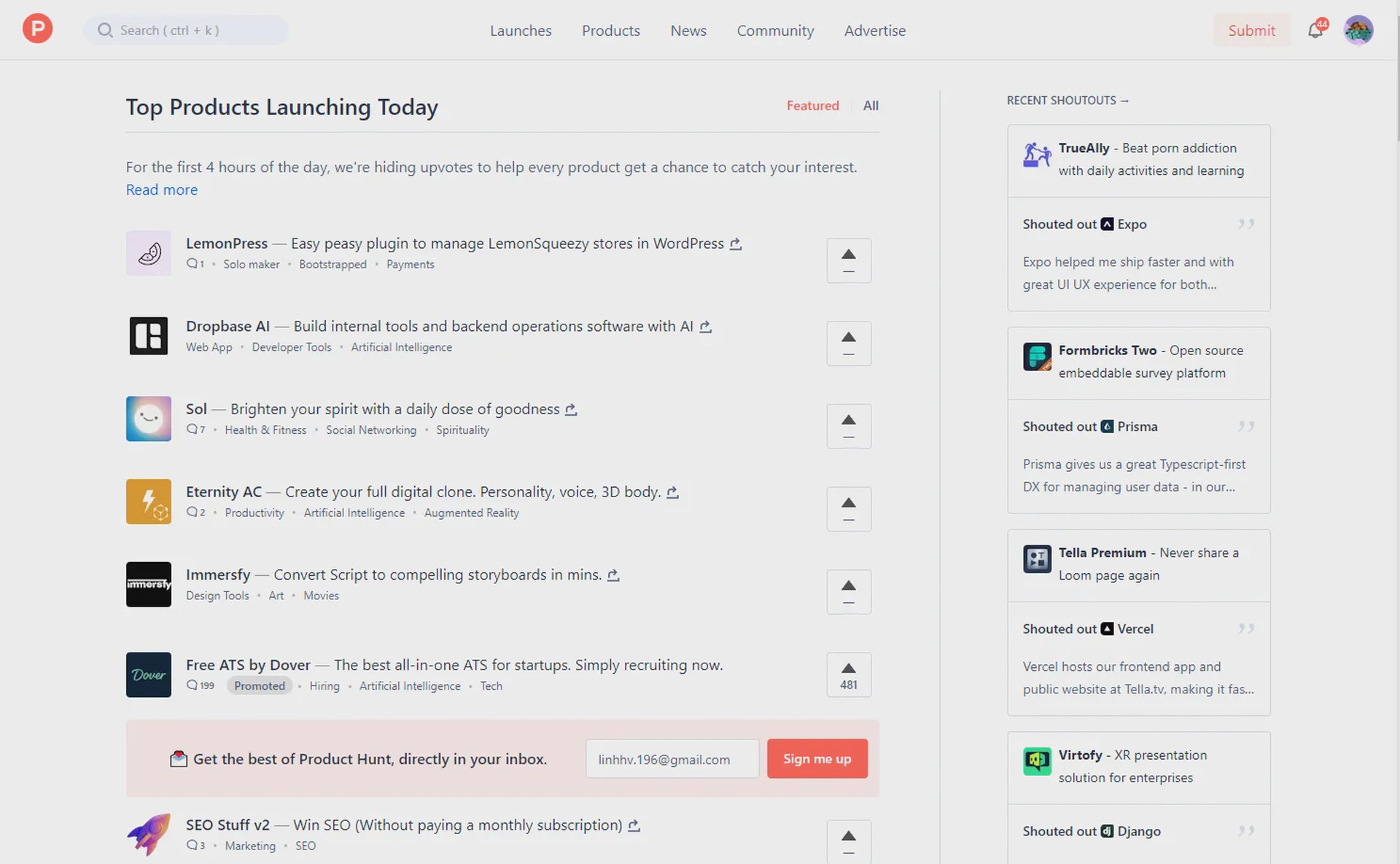Go to Advertise page

(875, 31)
